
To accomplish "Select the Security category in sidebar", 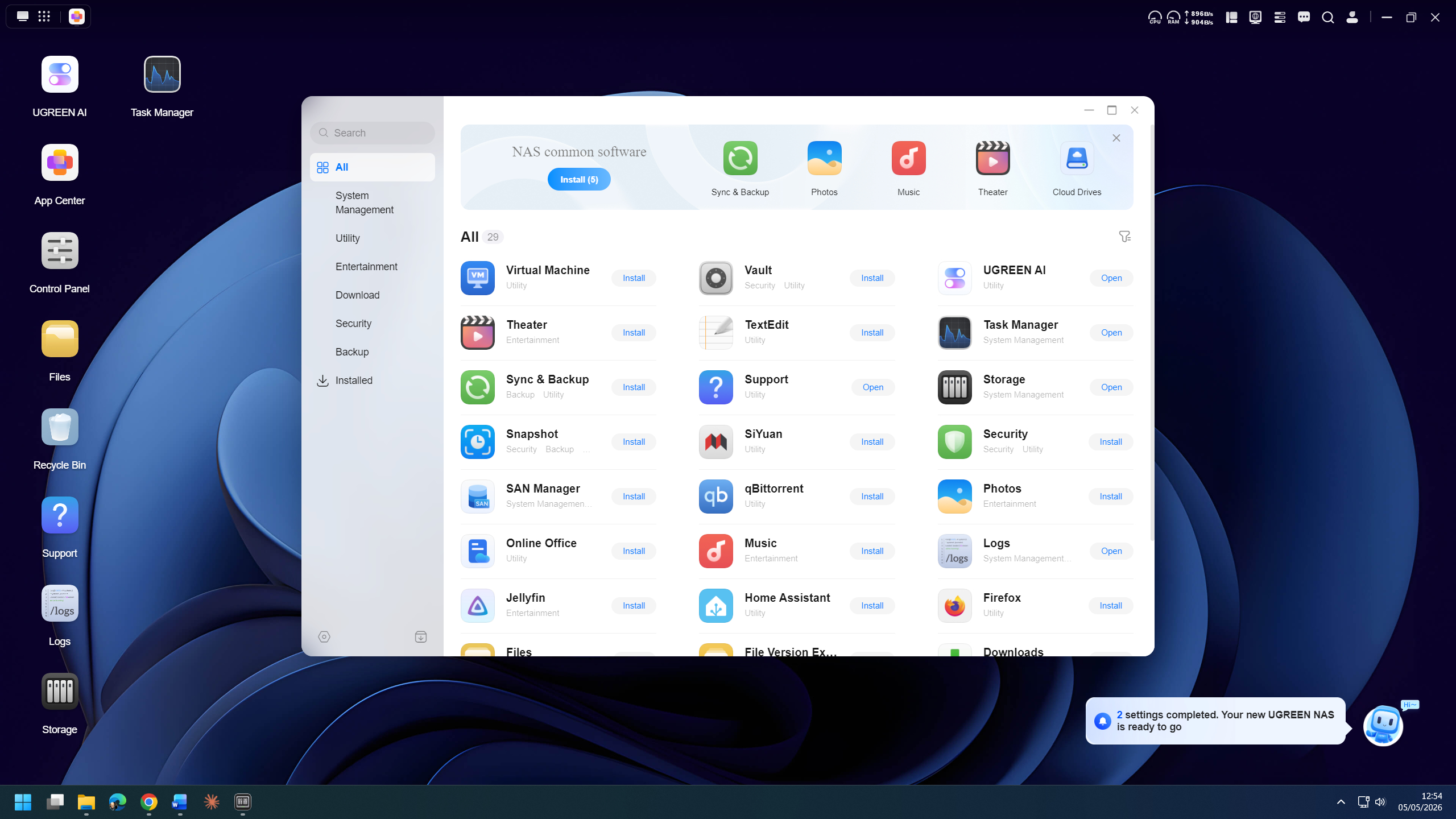I will click(373, 324).
